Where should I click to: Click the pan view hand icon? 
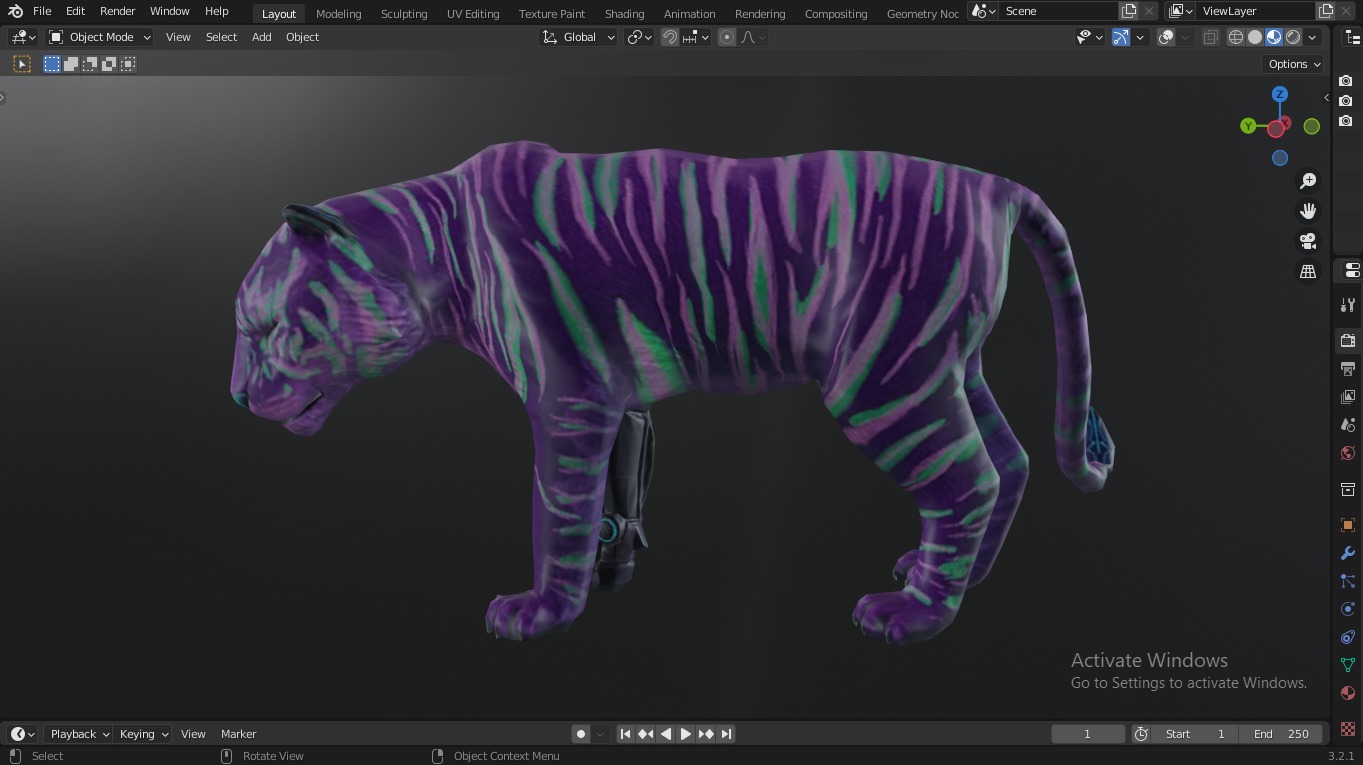[1307, 211]
